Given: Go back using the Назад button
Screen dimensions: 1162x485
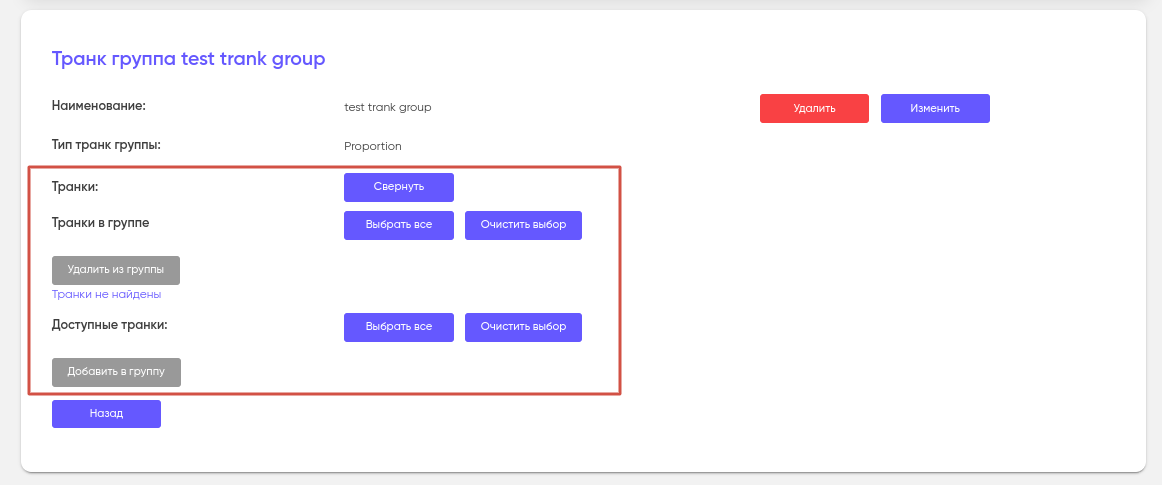Looking at the screenshot, I should coord(106,413).
